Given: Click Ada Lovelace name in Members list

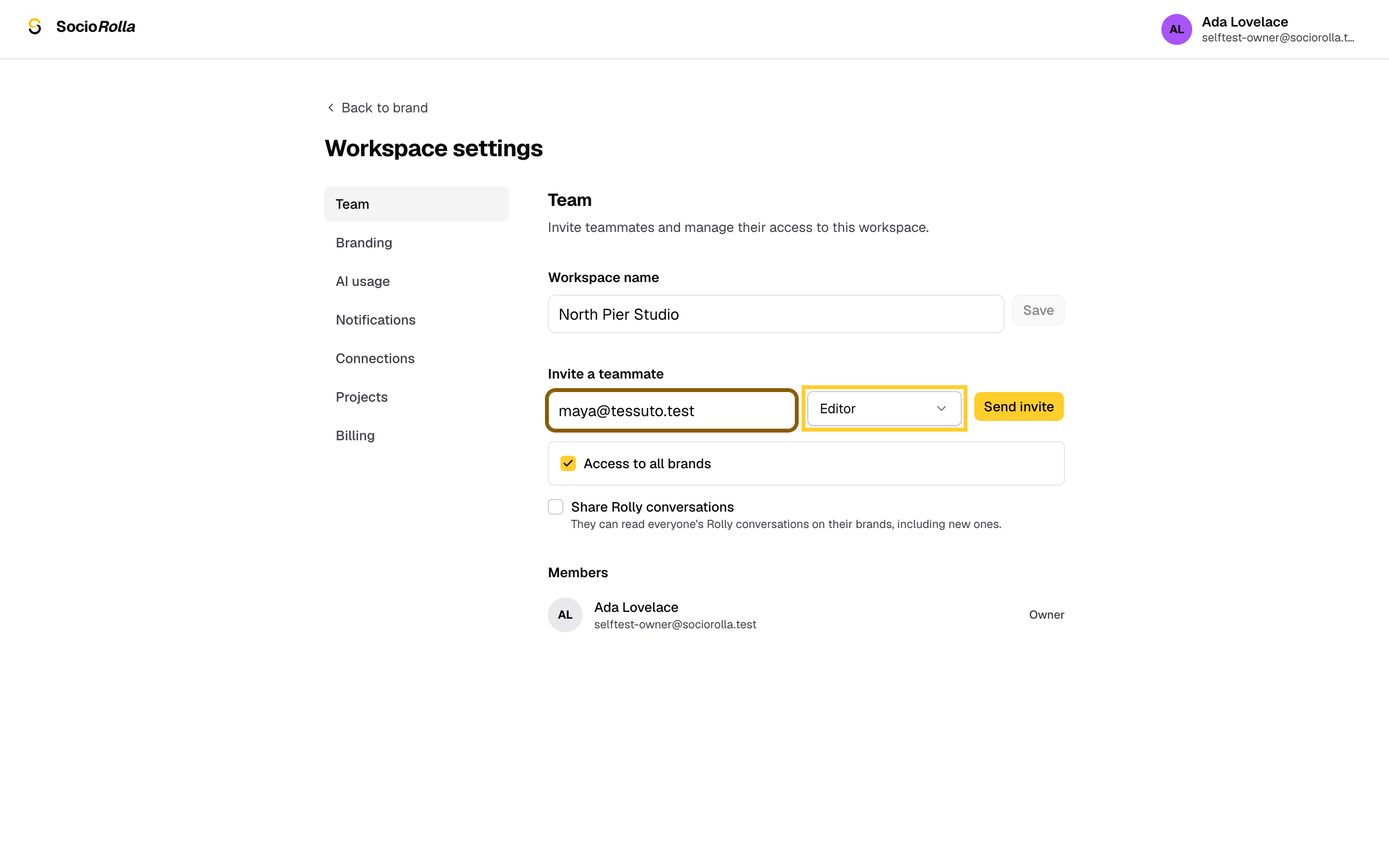Looking at the screenshot, I should pos(636,607).
